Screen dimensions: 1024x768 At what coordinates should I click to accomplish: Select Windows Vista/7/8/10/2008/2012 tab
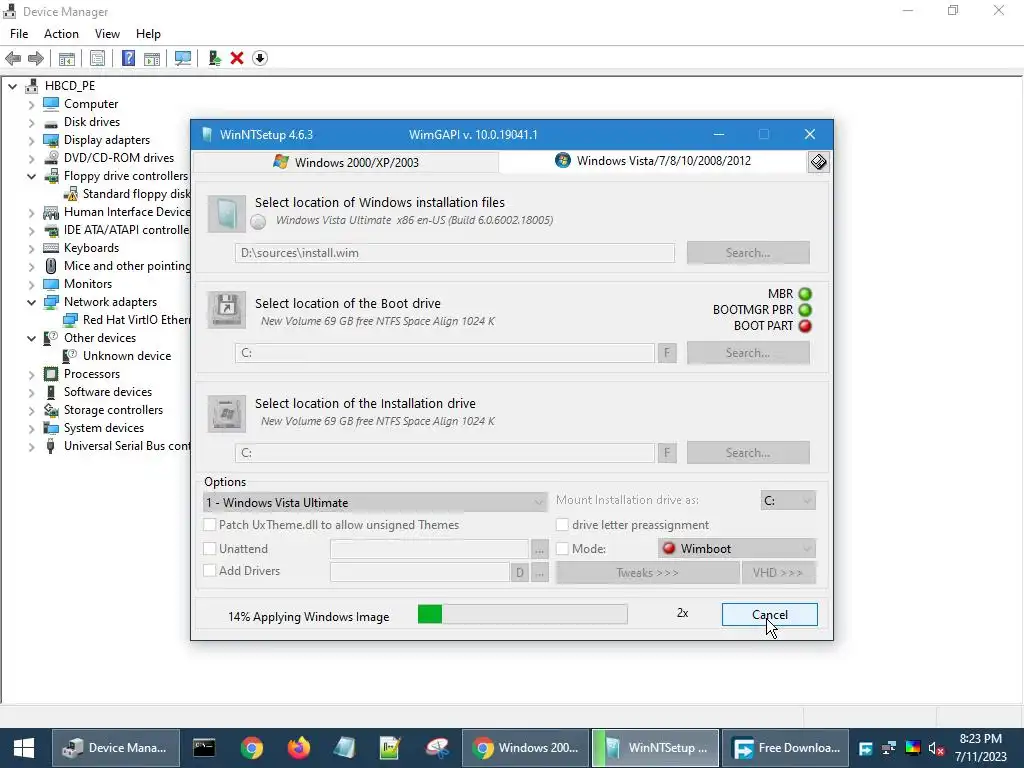(653, 161)
